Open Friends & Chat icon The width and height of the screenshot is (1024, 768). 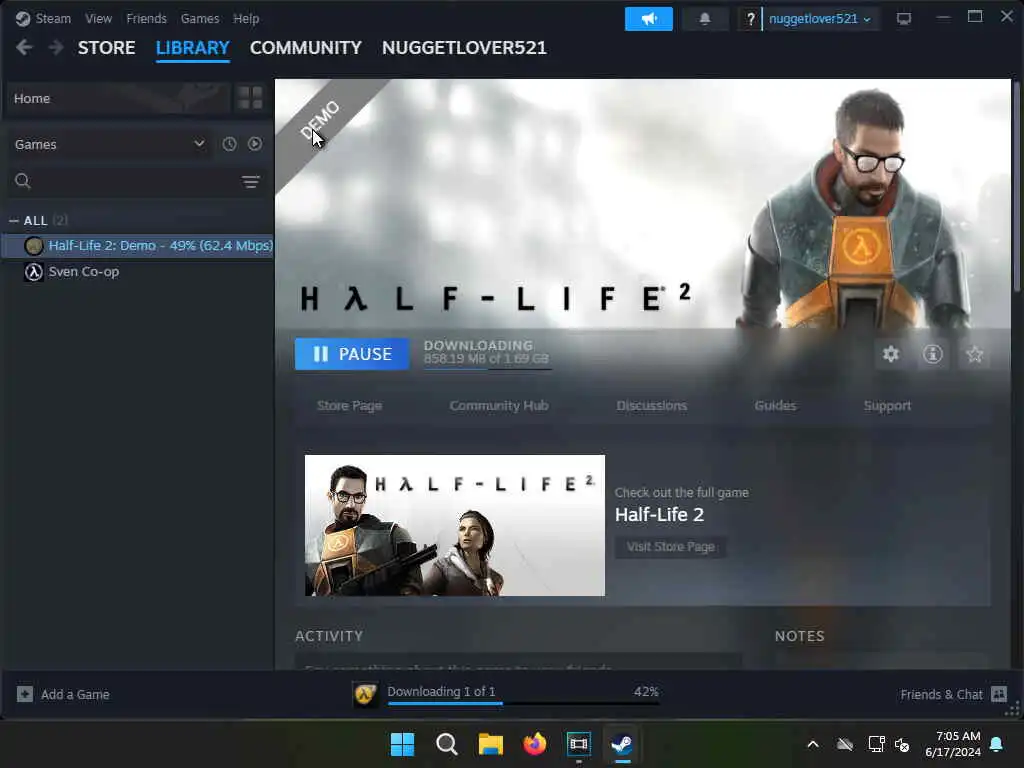point(999,694)
